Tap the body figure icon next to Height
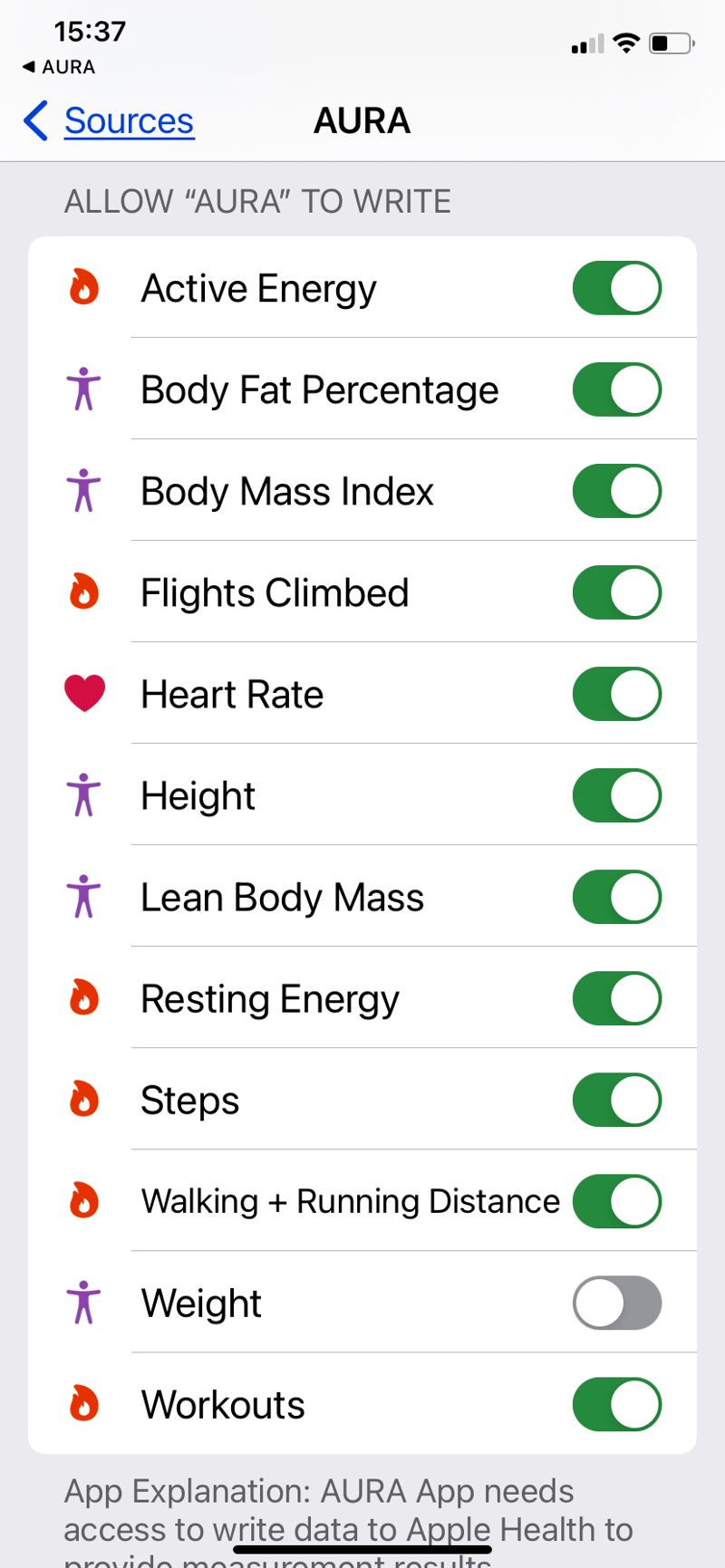 (84, 795)
